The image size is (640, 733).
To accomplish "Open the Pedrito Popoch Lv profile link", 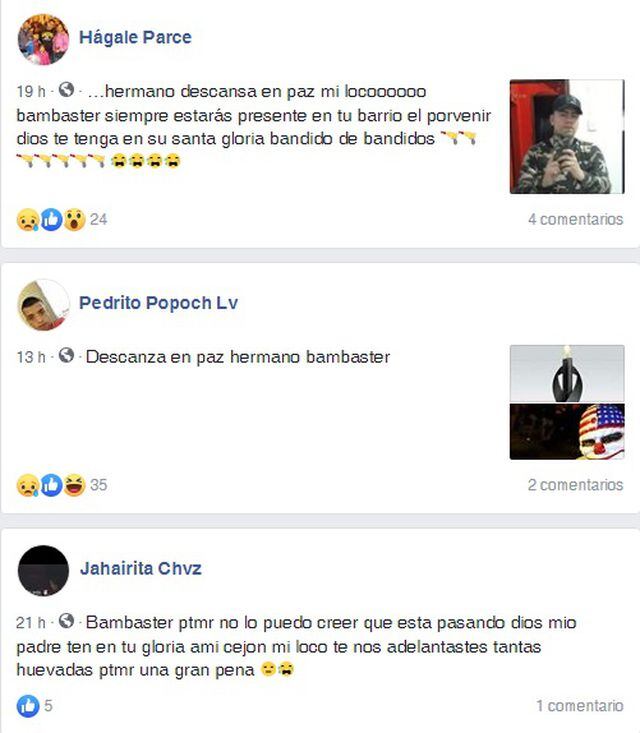I will pyautogui.click(x=158, y=303).
